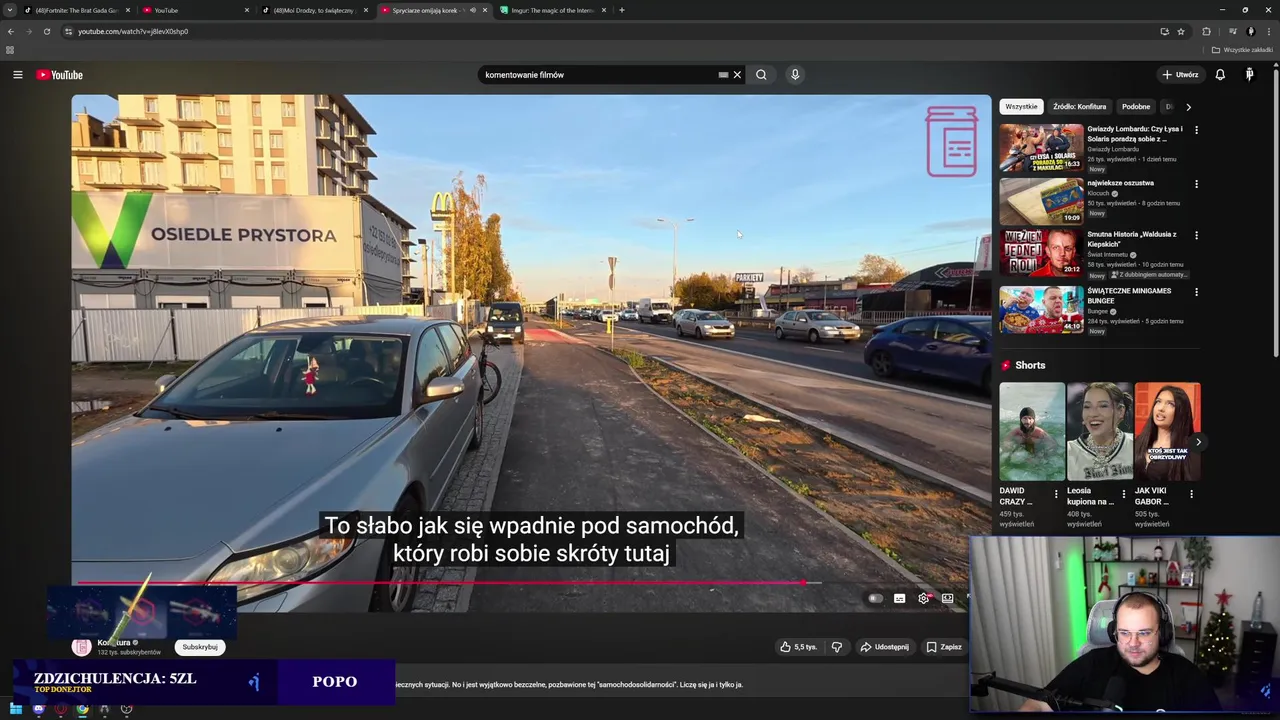Focus the 'komentowanie filmów' search field
The height and width of the screenshot is (720, 1280).
click(x=598, y=75)
